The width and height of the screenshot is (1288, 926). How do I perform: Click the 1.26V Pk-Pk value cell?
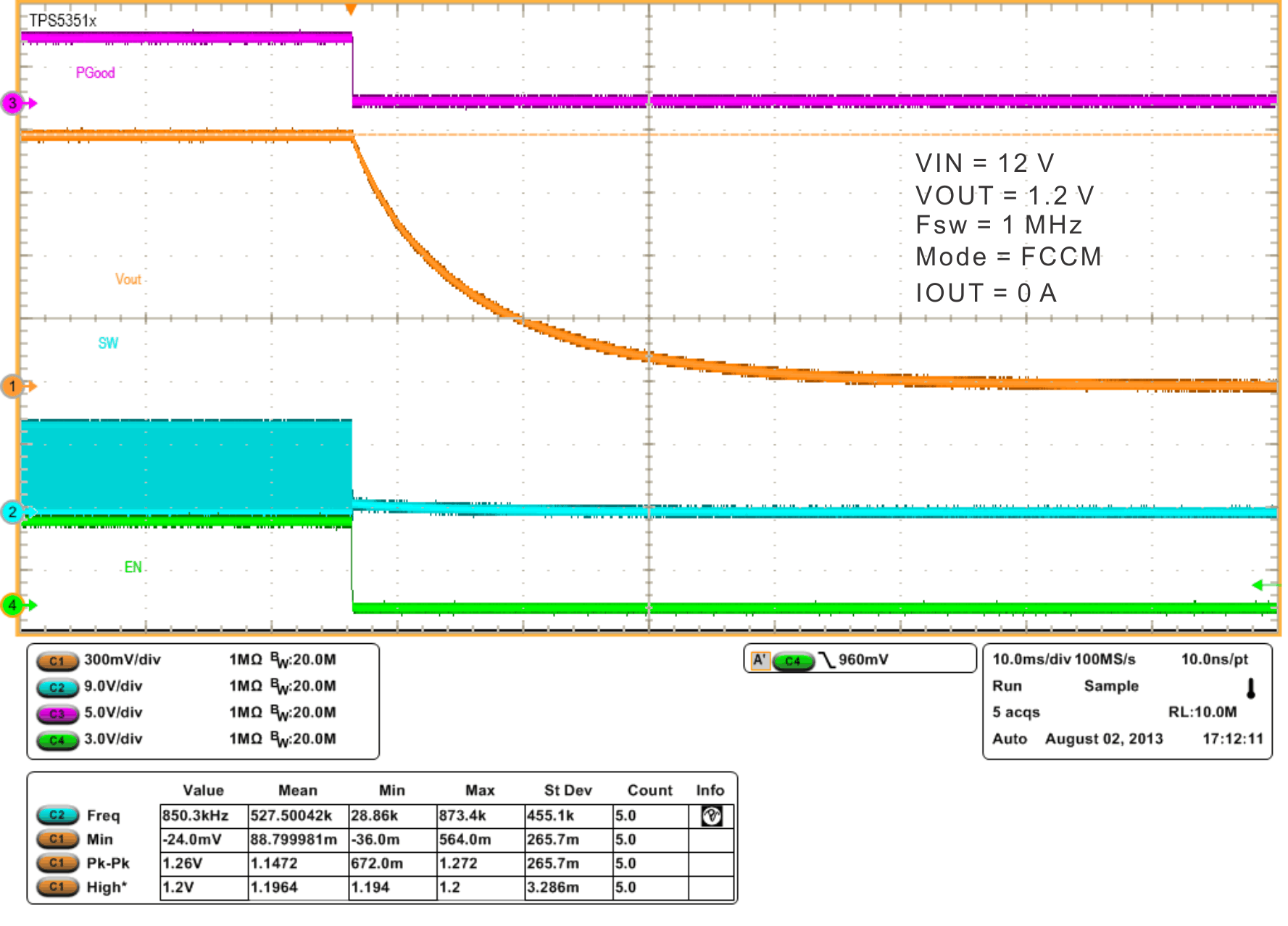point(204,864)
